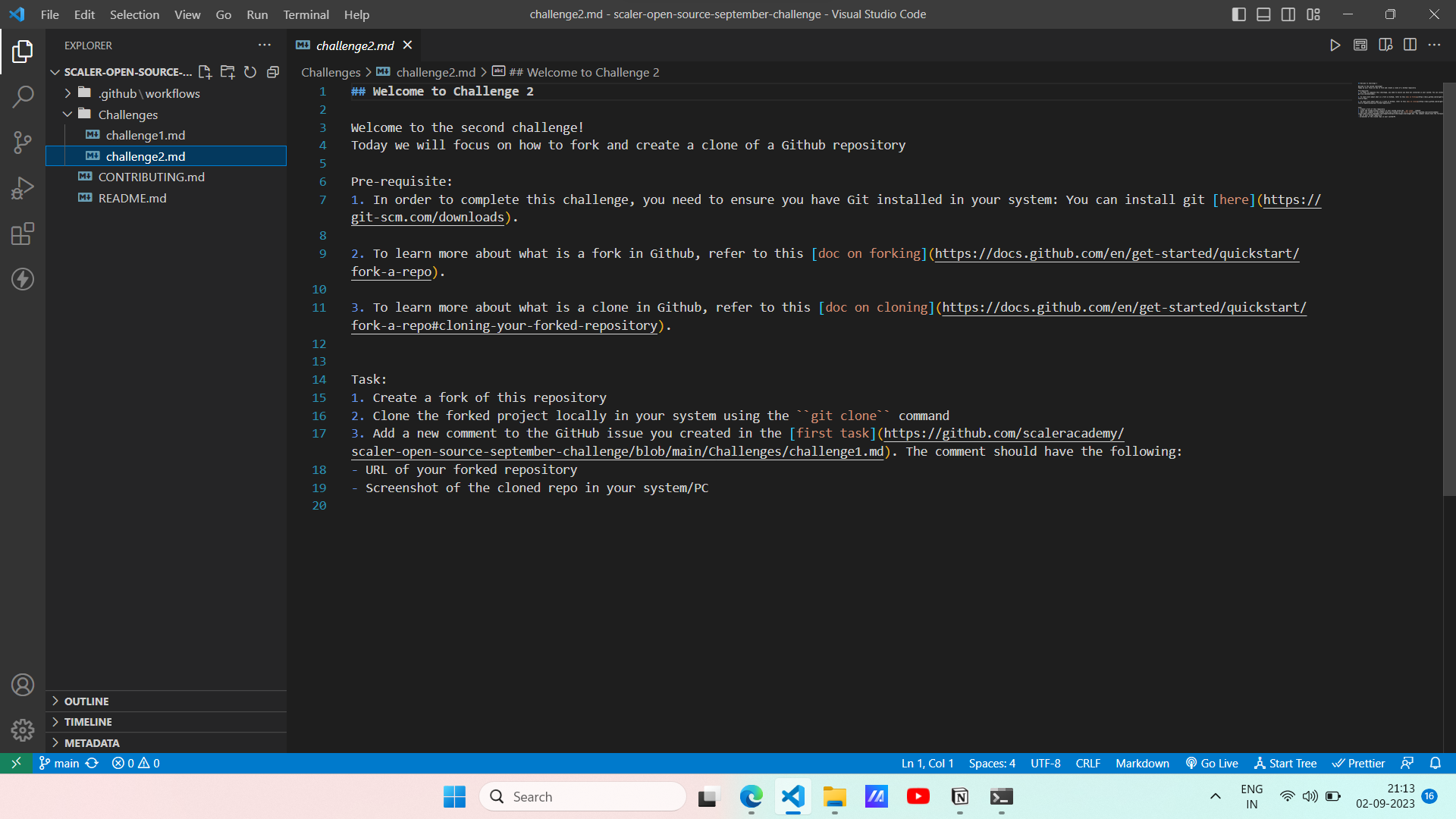1456x819 pixels.
Task: Toggle the Secondary Side Bar
Action: point(1288,14)
